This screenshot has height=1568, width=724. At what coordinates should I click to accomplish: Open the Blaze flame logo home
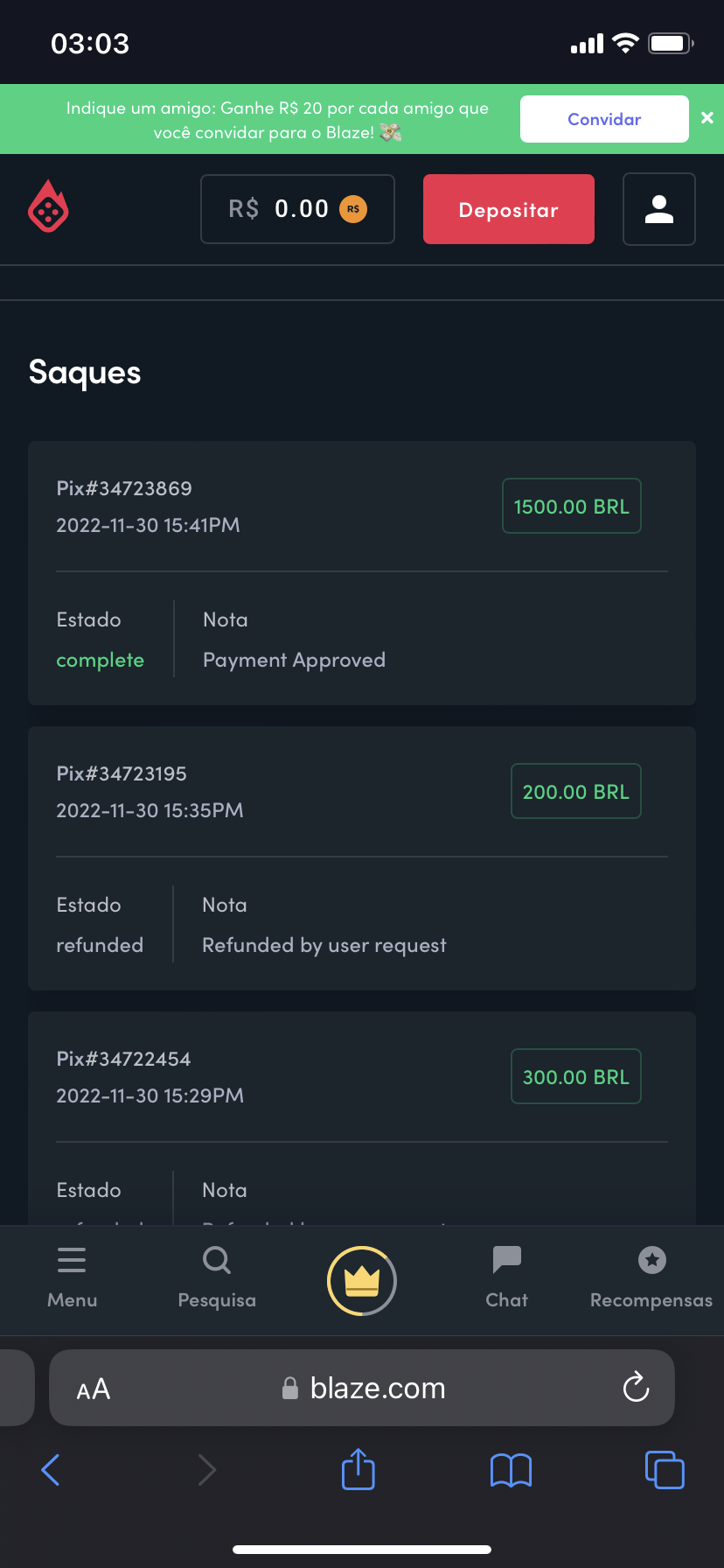coord(48,207)
